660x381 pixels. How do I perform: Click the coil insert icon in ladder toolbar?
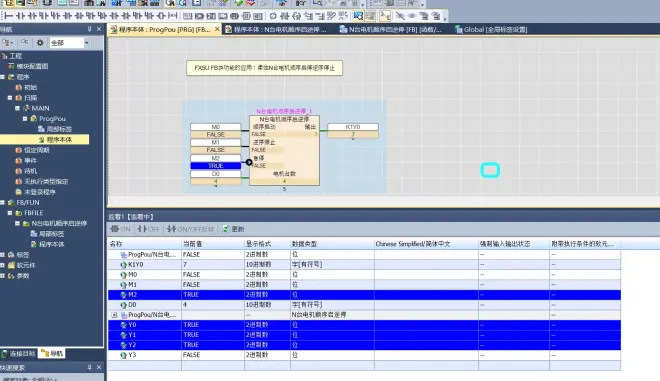point(161,16)
